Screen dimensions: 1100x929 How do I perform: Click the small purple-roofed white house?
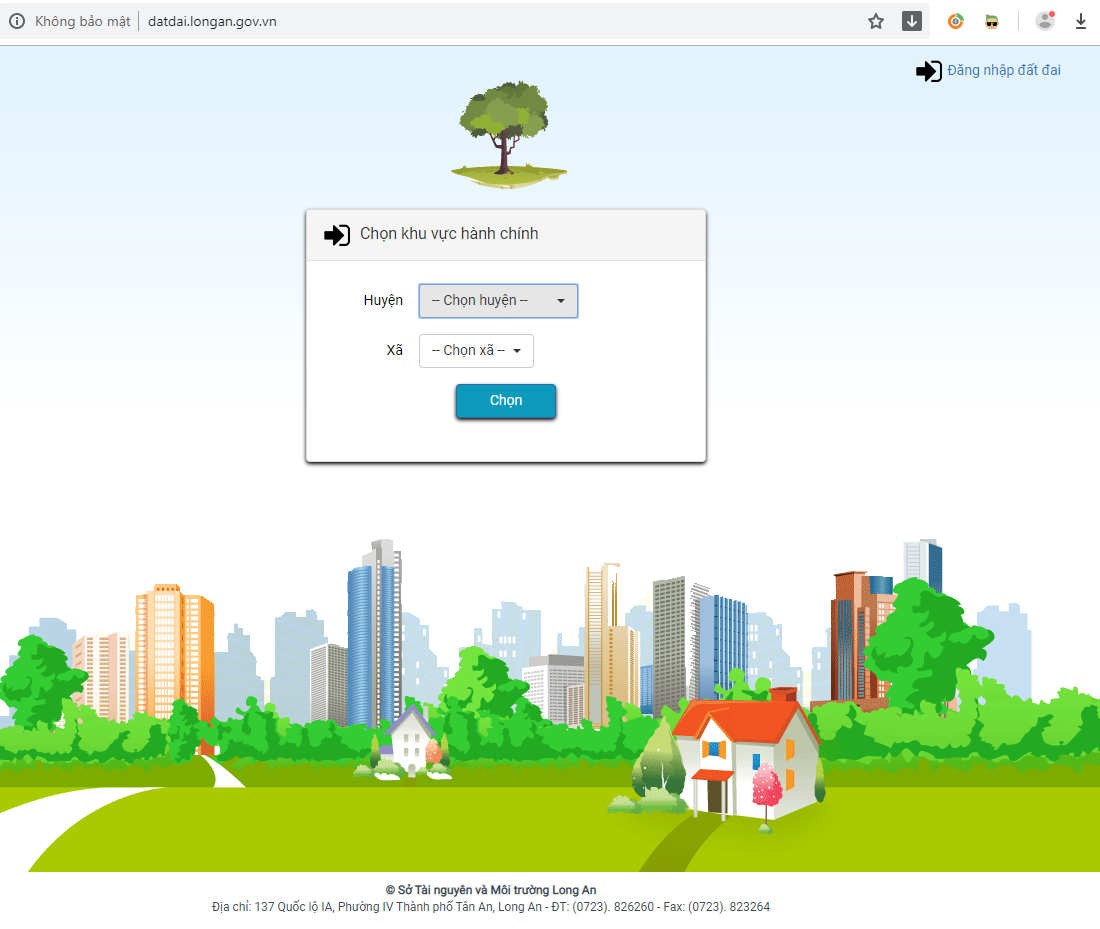click(x=410, y=740)
